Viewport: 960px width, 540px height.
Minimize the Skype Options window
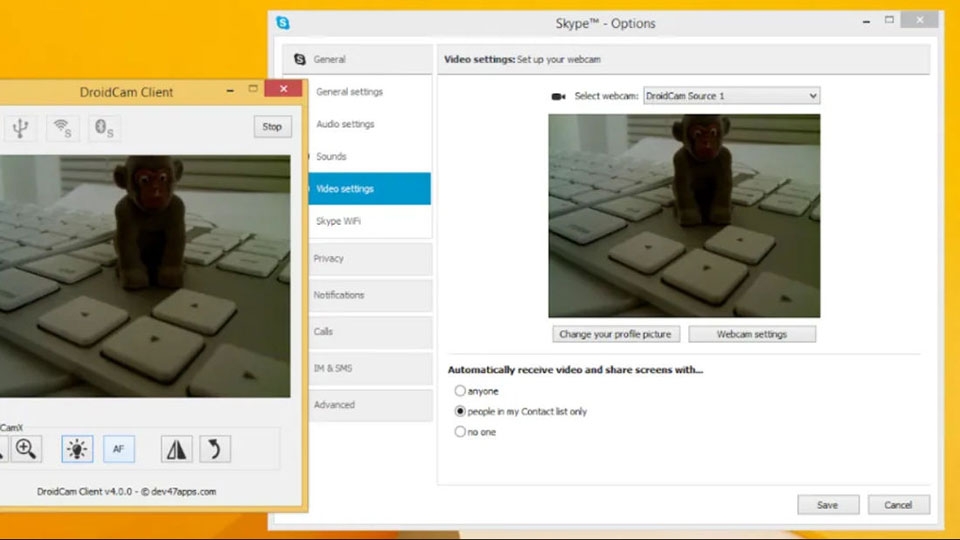[x=866, y=21]
